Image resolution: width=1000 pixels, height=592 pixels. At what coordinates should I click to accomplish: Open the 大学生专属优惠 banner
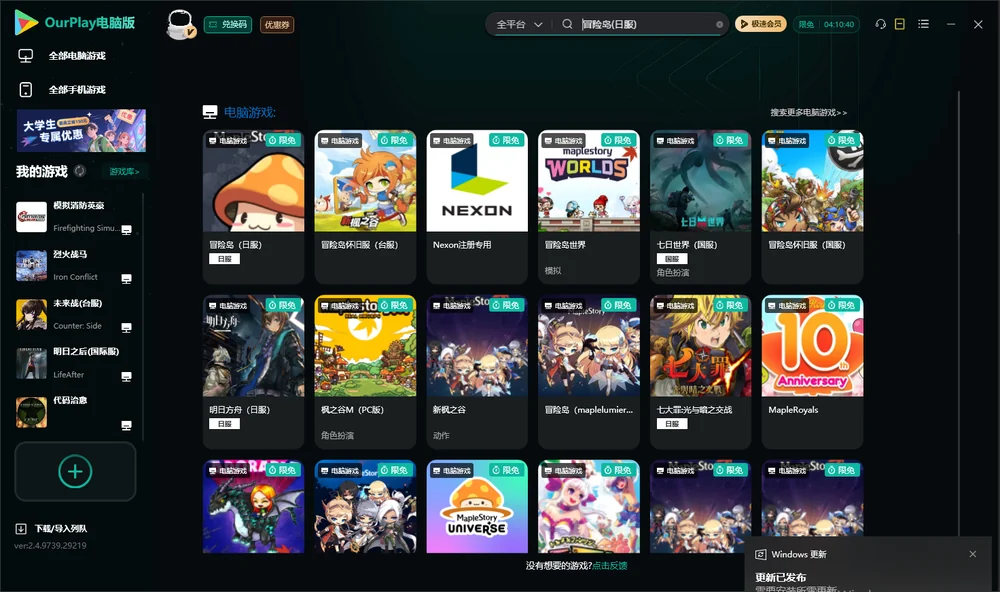[x=82, y=131]
